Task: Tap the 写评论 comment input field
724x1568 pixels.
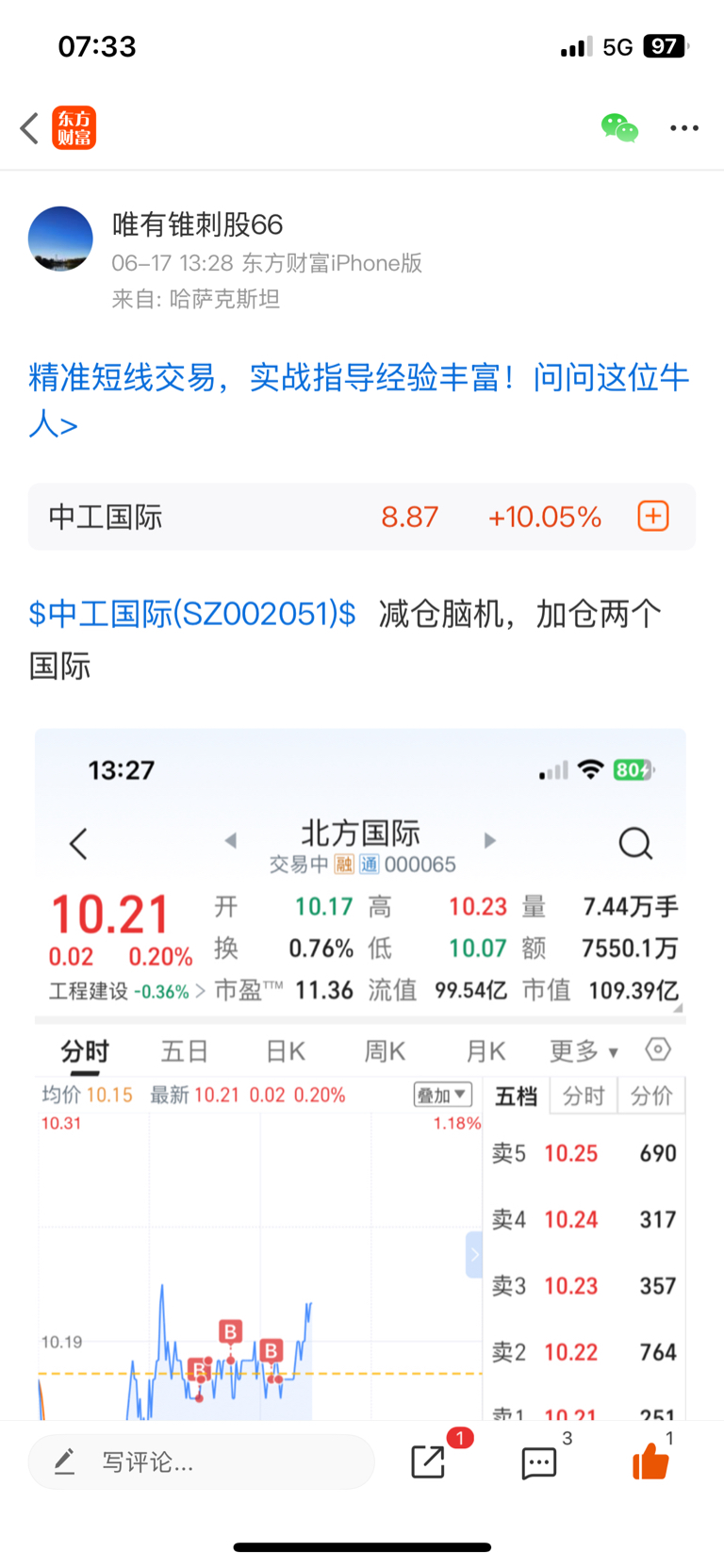Action: 201,1462
